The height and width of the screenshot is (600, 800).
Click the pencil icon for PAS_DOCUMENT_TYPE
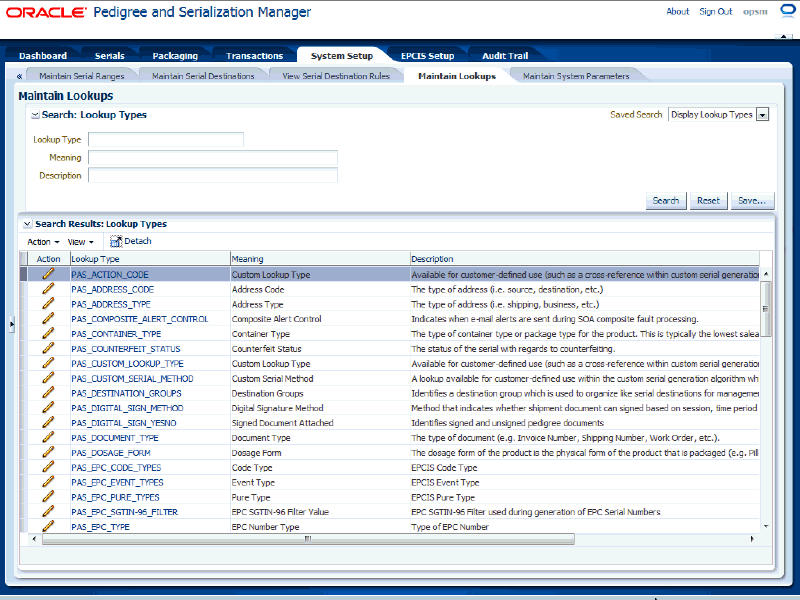[x=48, y=437]
